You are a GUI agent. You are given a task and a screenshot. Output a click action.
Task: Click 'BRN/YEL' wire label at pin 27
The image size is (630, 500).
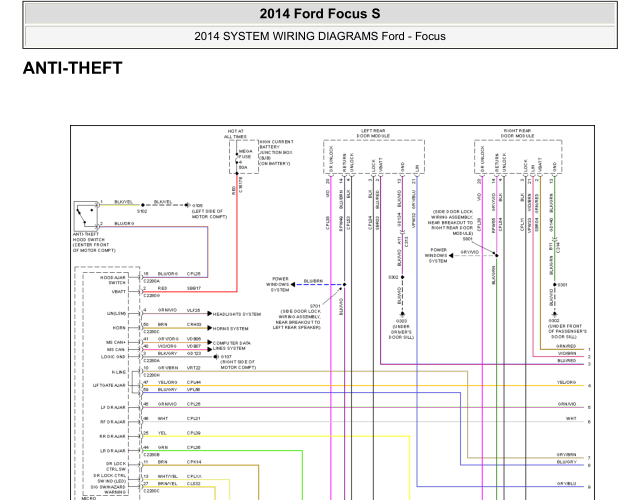click(167, 484)
